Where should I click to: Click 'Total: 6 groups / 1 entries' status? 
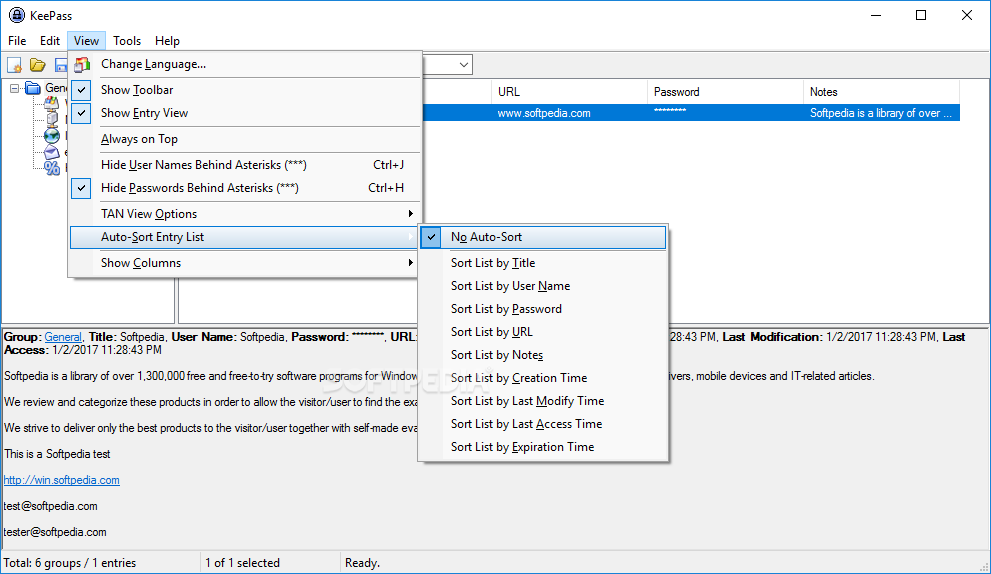tap(70, 563)
